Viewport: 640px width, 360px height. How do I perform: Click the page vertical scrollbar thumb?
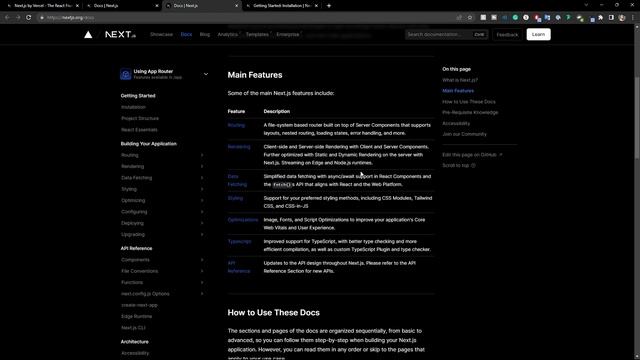tap(637, 117)
